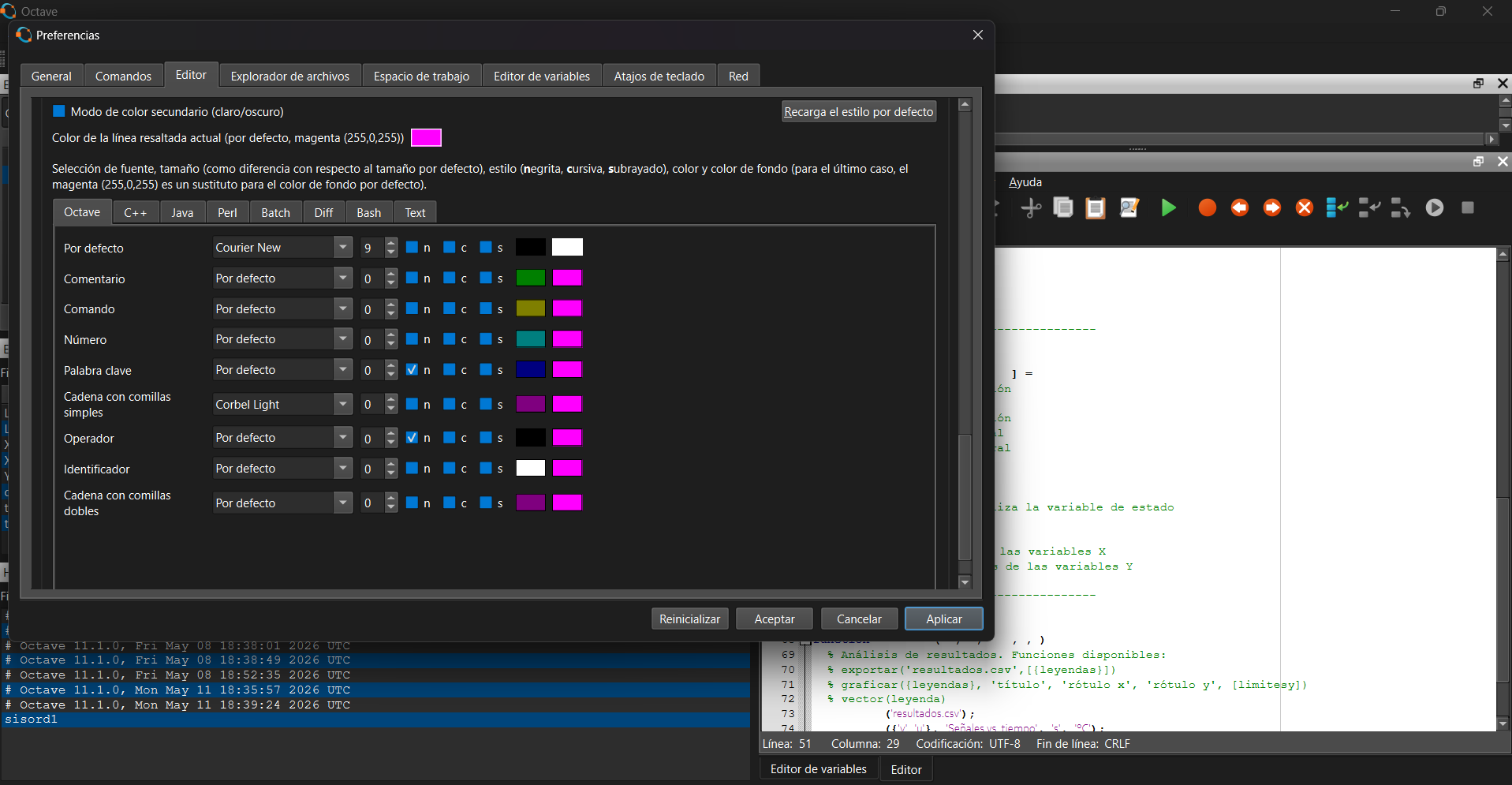Go to previous breakpoint with left-arrow icon

[x=1240, y=207]
